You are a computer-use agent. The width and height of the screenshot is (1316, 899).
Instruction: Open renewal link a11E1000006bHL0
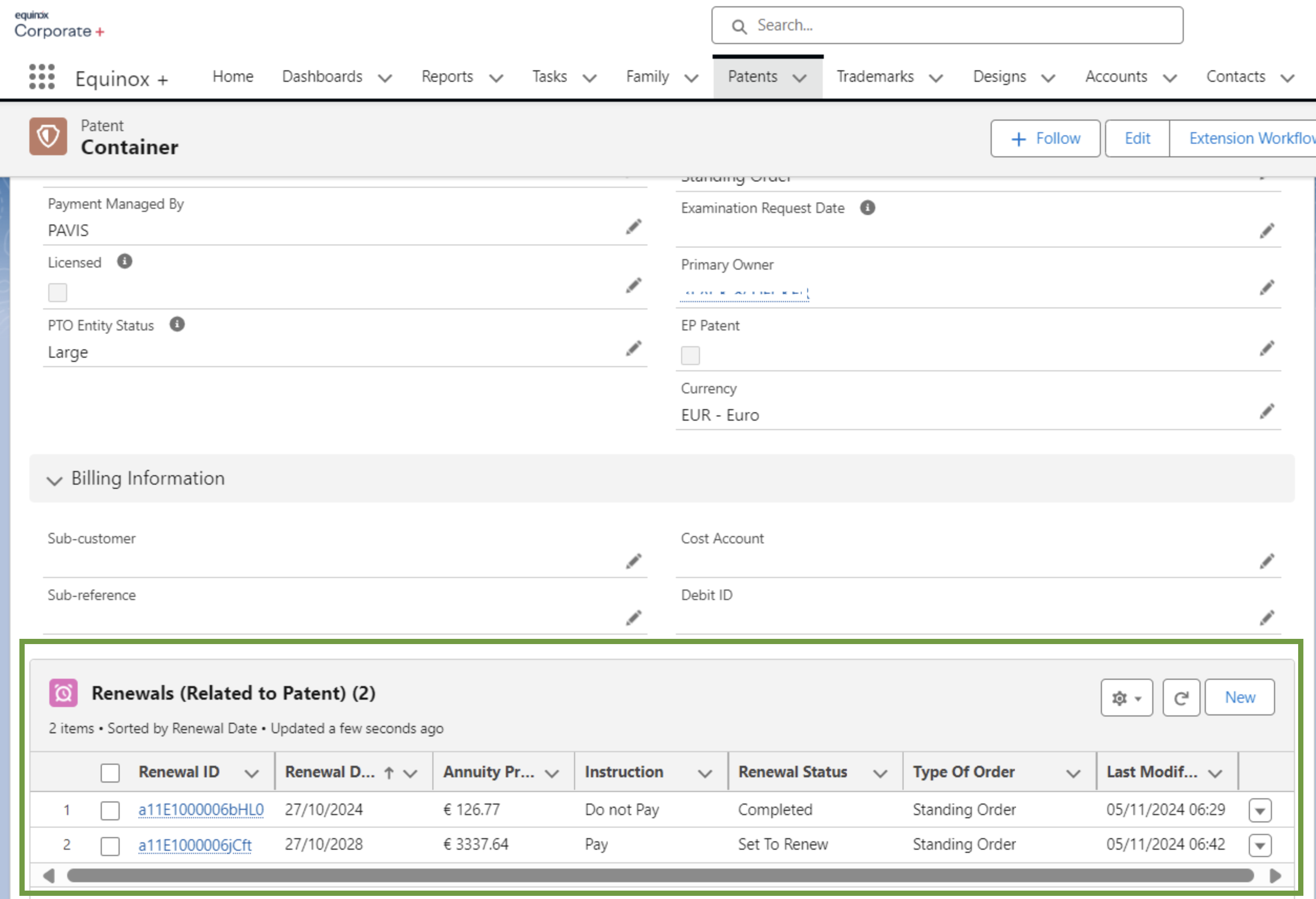[x=201, y=810]
